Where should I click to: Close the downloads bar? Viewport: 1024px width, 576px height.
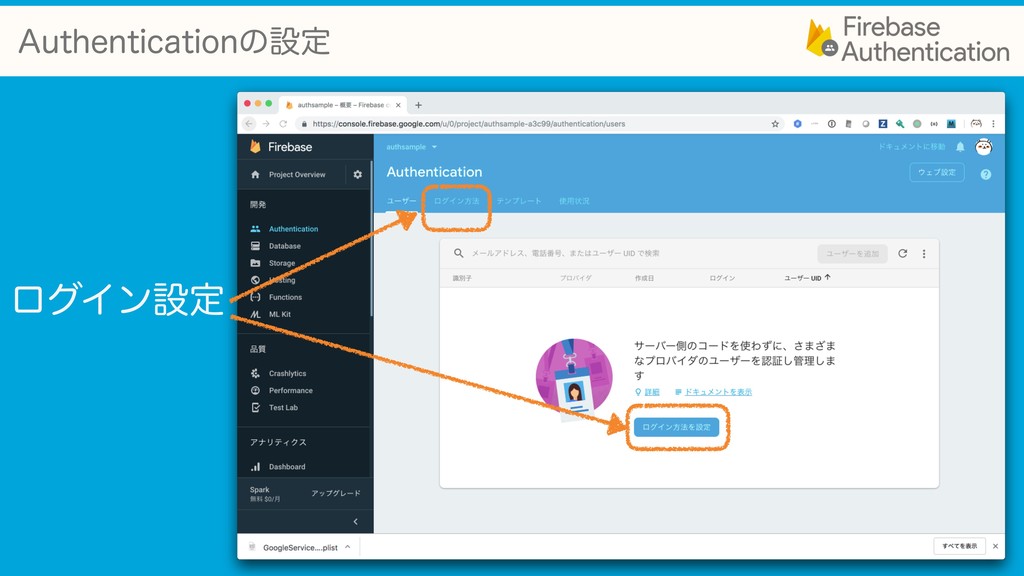click(995, 546)
